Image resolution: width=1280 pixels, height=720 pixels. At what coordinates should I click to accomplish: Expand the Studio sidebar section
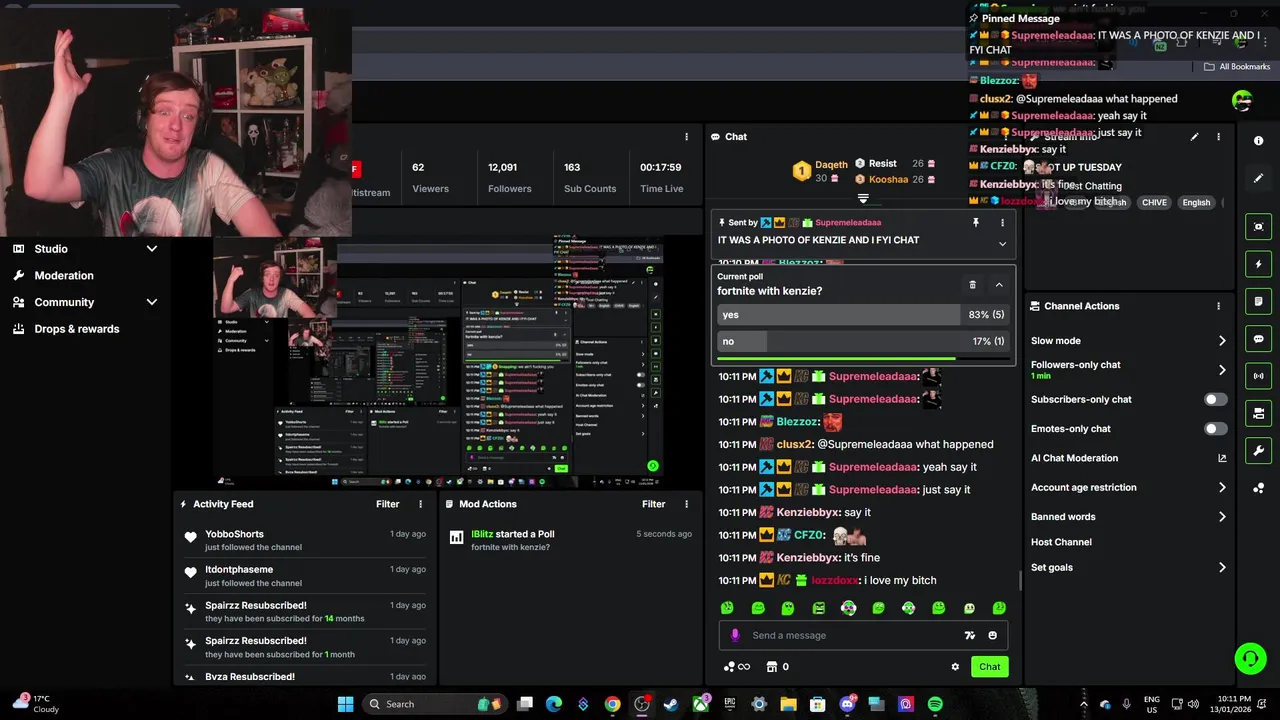[152, 249]
